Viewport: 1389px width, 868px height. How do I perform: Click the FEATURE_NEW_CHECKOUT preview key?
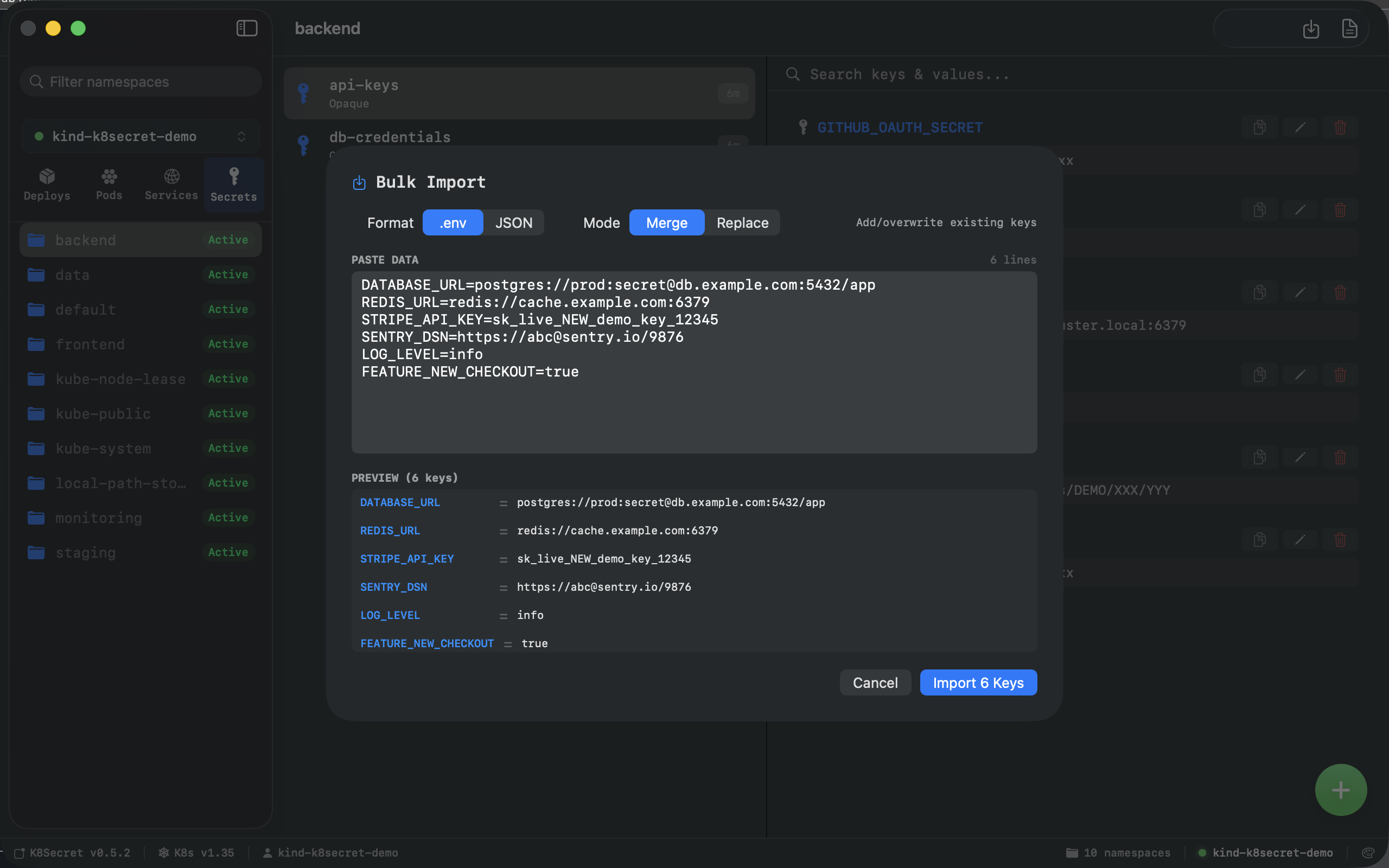point(427,643)
